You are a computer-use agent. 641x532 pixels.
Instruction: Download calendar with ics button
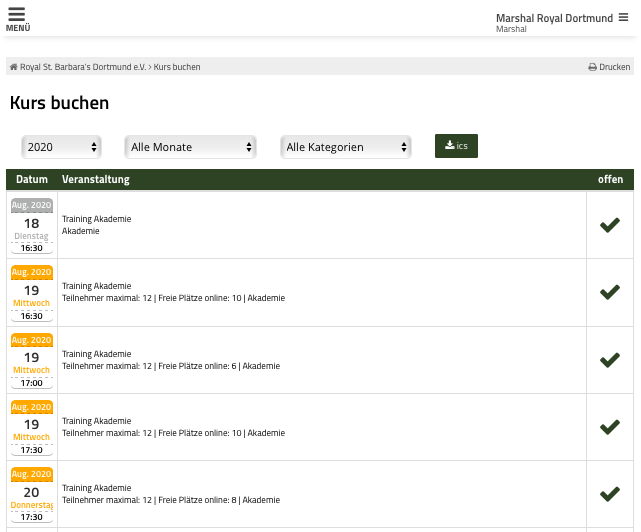pos(456,146)
